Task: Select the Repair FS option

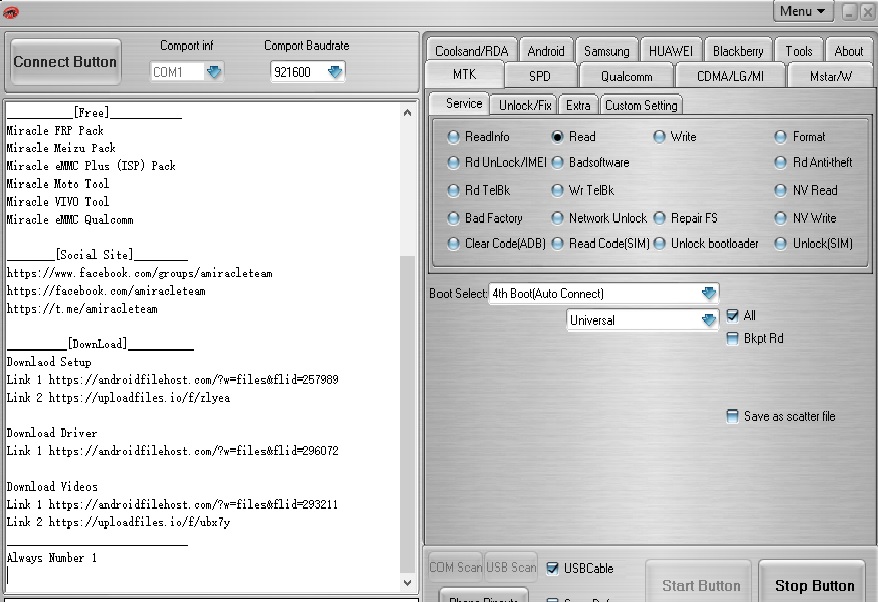Action: coord(660,218)
